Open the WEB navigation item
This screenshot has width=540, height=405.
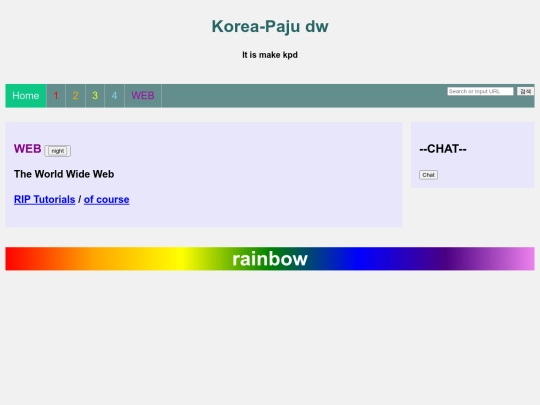[x=143, y=96]
